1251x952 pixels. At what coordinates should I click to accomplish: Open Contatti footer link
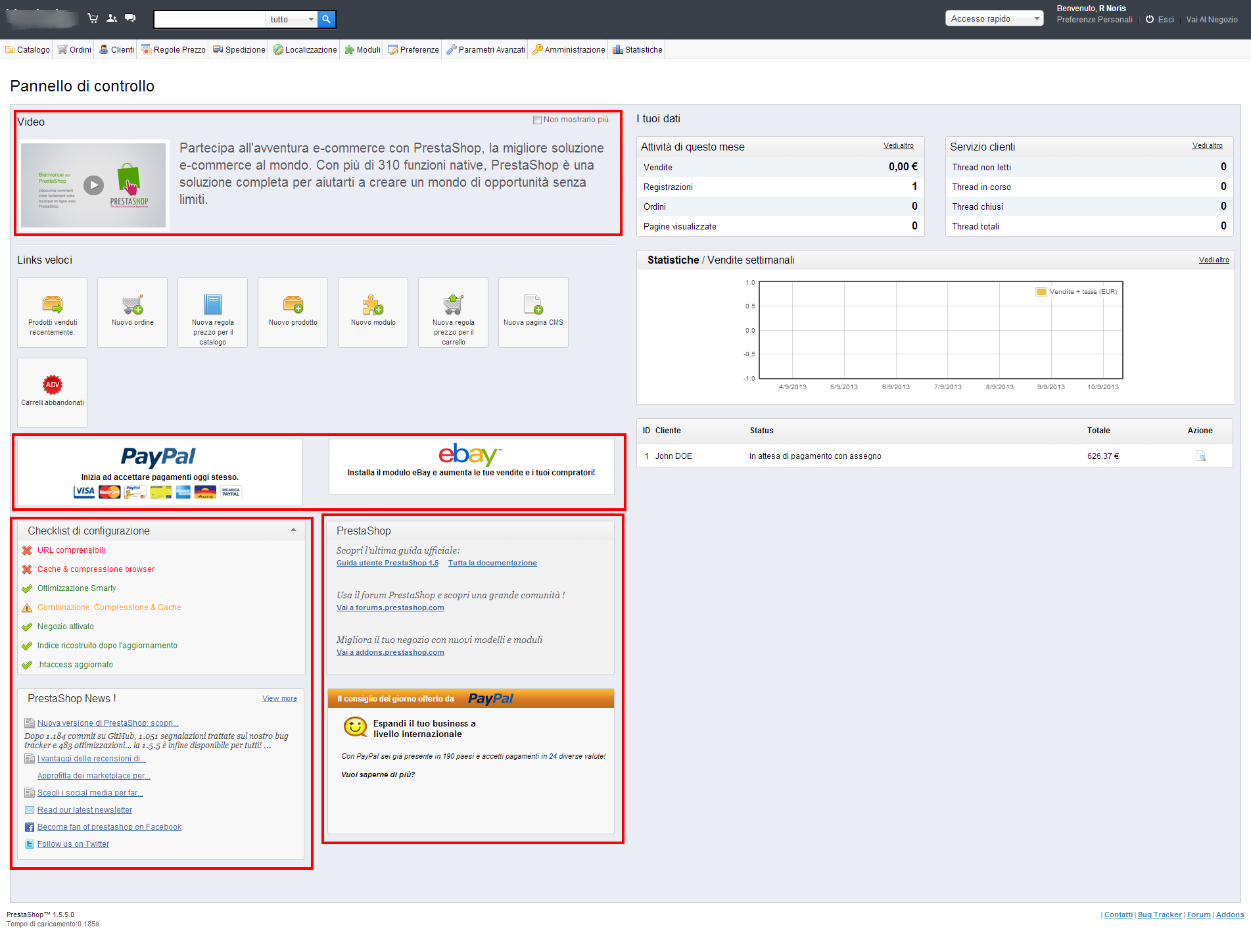1118,915
